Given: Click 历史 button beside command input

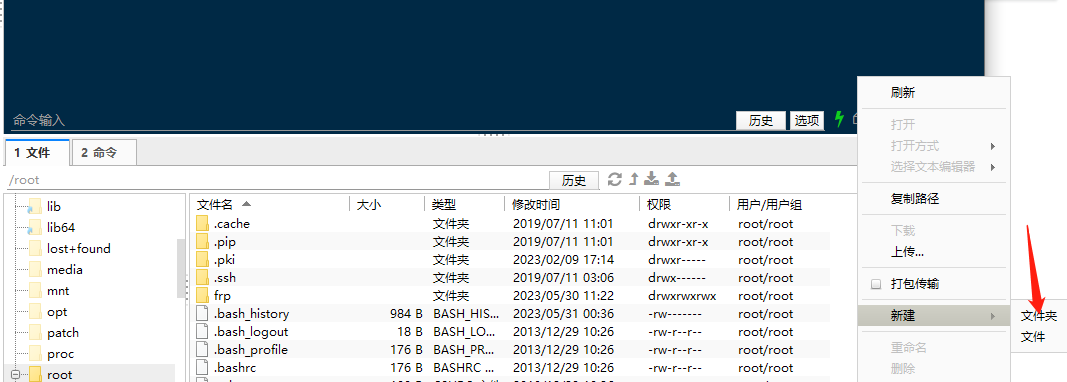Looking at the screenshot, I should (761, 121).
